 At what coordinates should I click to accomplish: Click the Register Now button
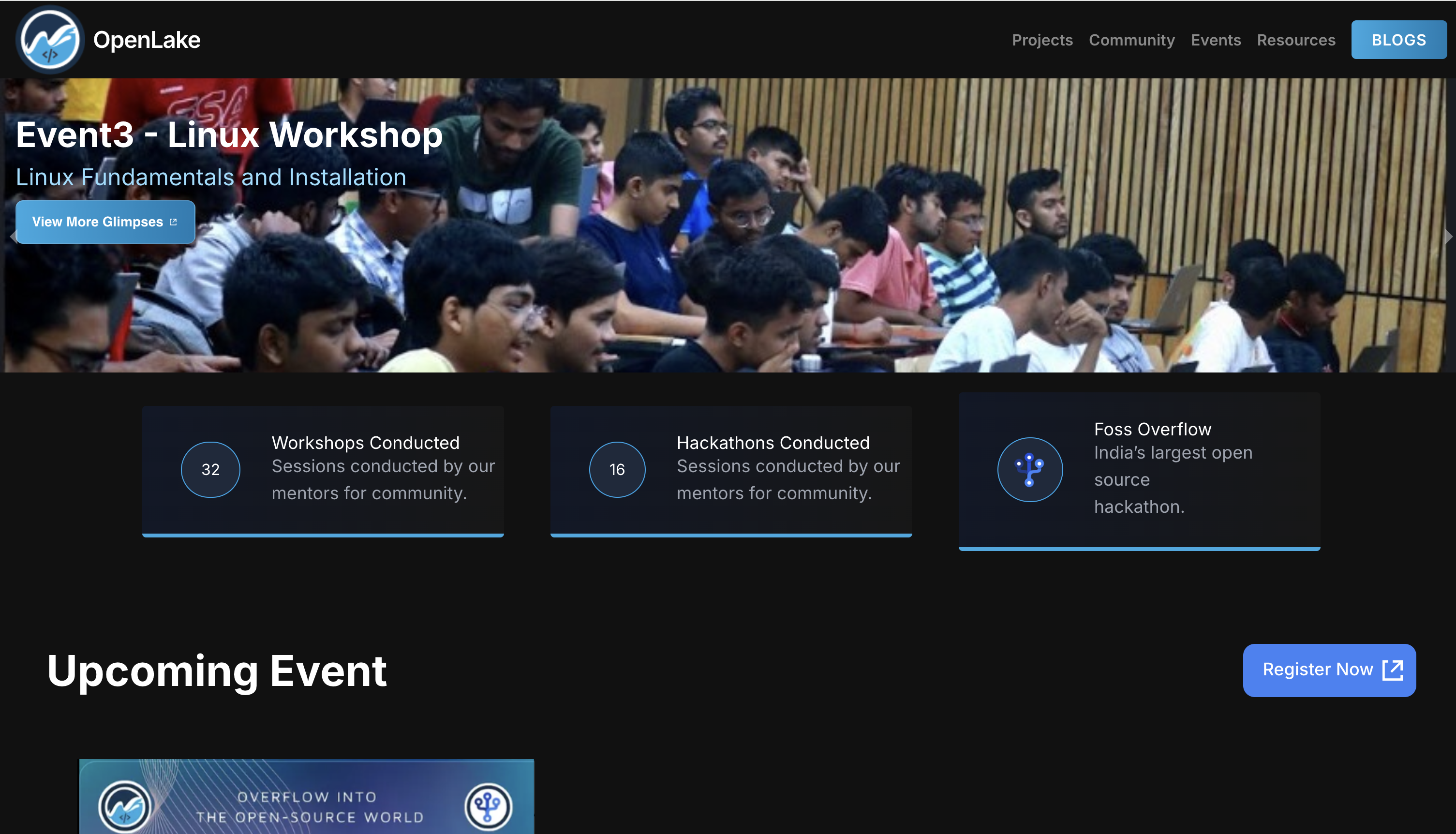tap(1329, 670)
